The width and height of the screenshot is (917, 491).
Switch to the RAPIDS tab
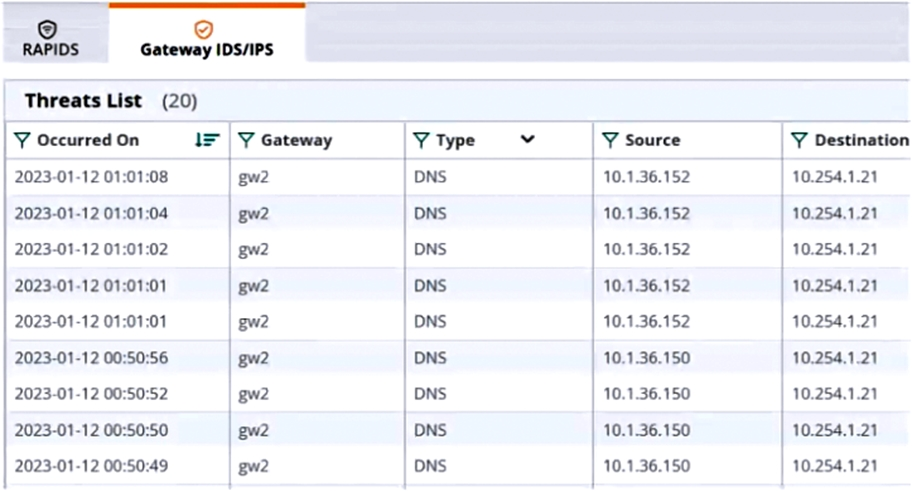(x=50, y=49)
